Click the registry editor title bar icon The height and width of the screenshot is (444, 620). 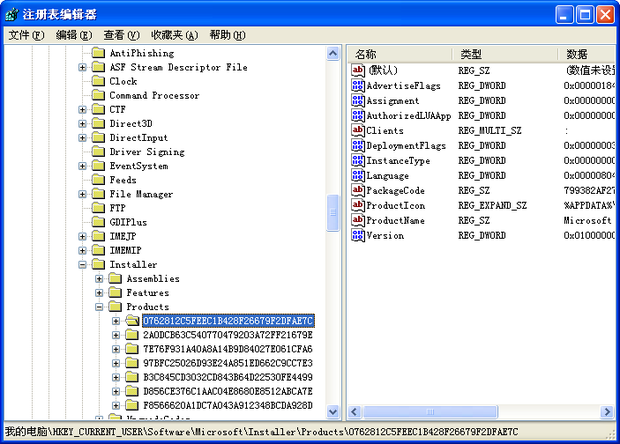[x=12, y=15]
